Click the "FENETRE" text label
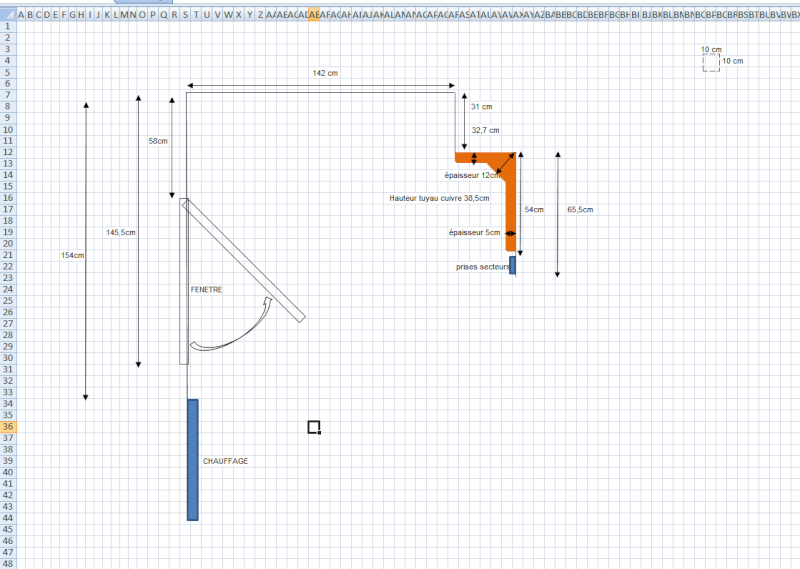Image resolution: width=800 pixels, height=569 pixels. click(x=207, y=289)
